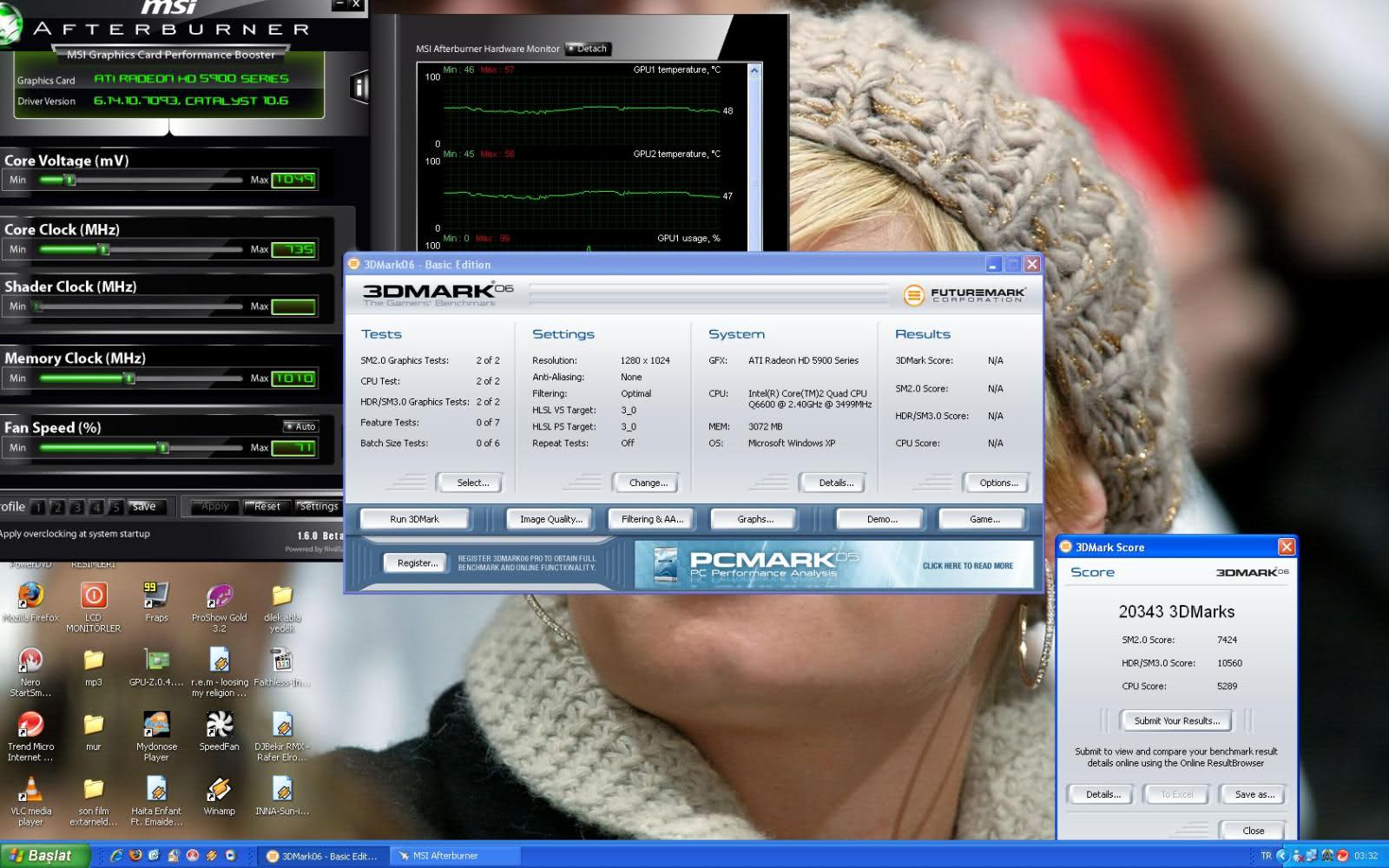1389x868 pixels.
Task: Open Afterburner Settings
Action: (318, 506)
